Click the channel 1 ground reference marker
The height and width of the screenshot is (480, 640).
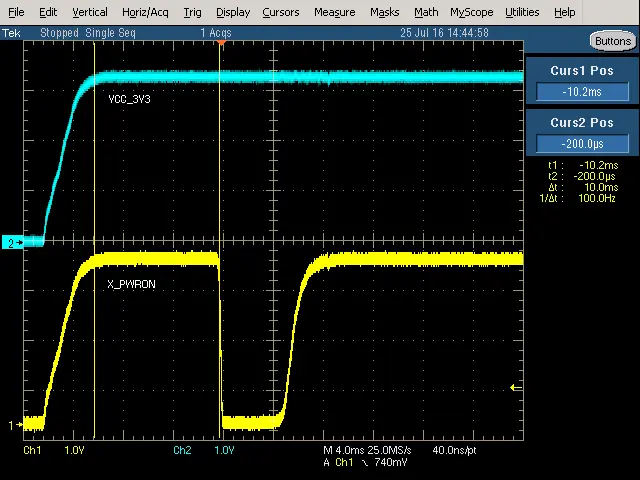pos(15,425)
